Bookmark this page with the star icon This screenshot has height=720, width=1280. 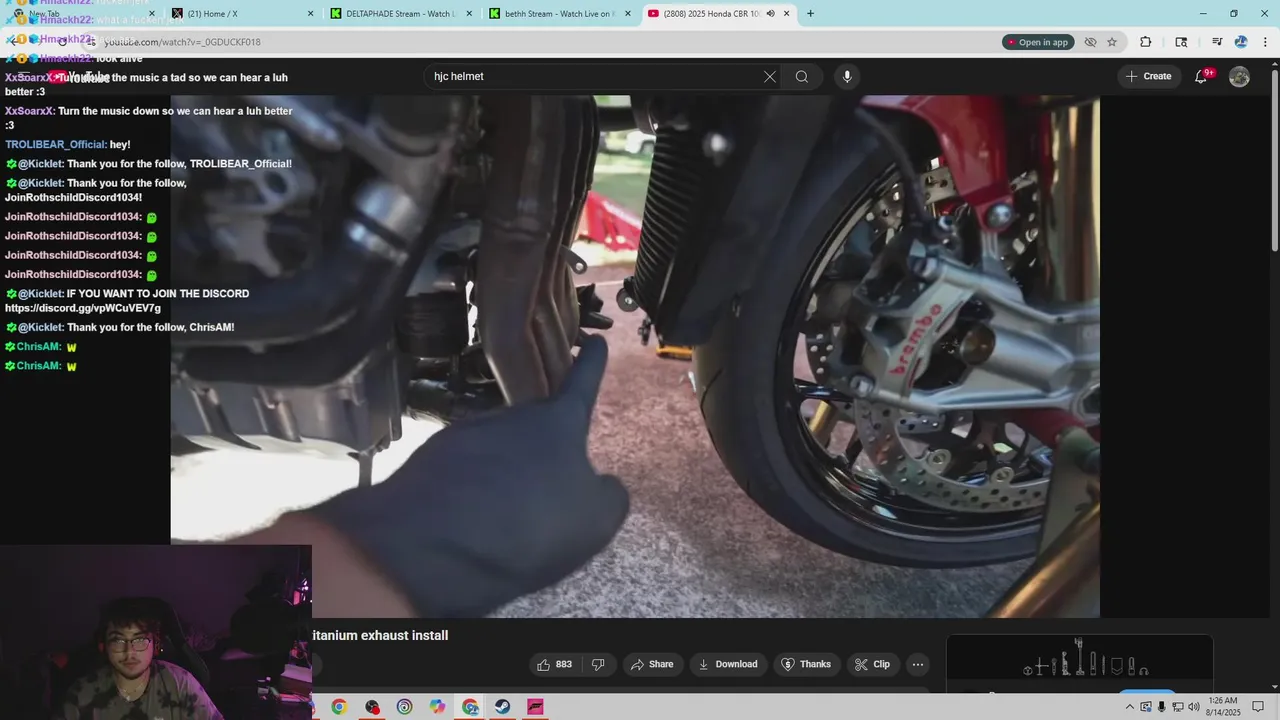pyautogui.click(x=1112, y=42)
